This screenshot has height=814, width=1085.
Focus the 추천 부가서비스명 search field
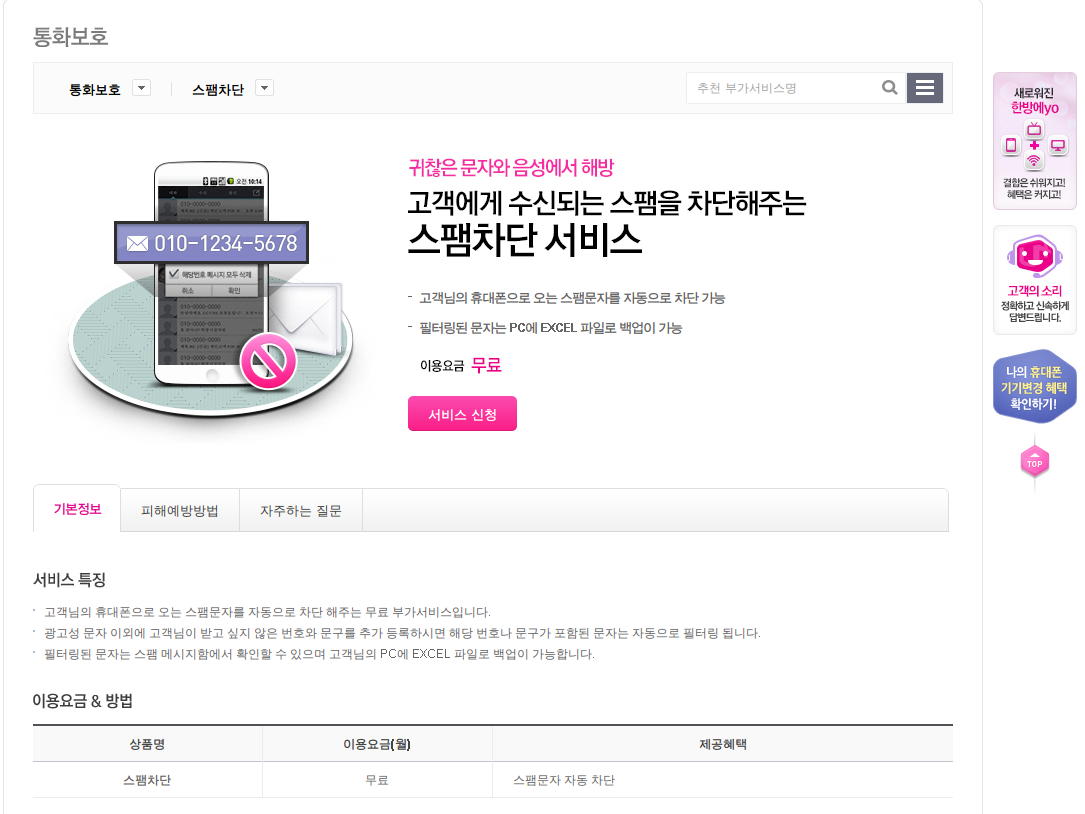782,88
